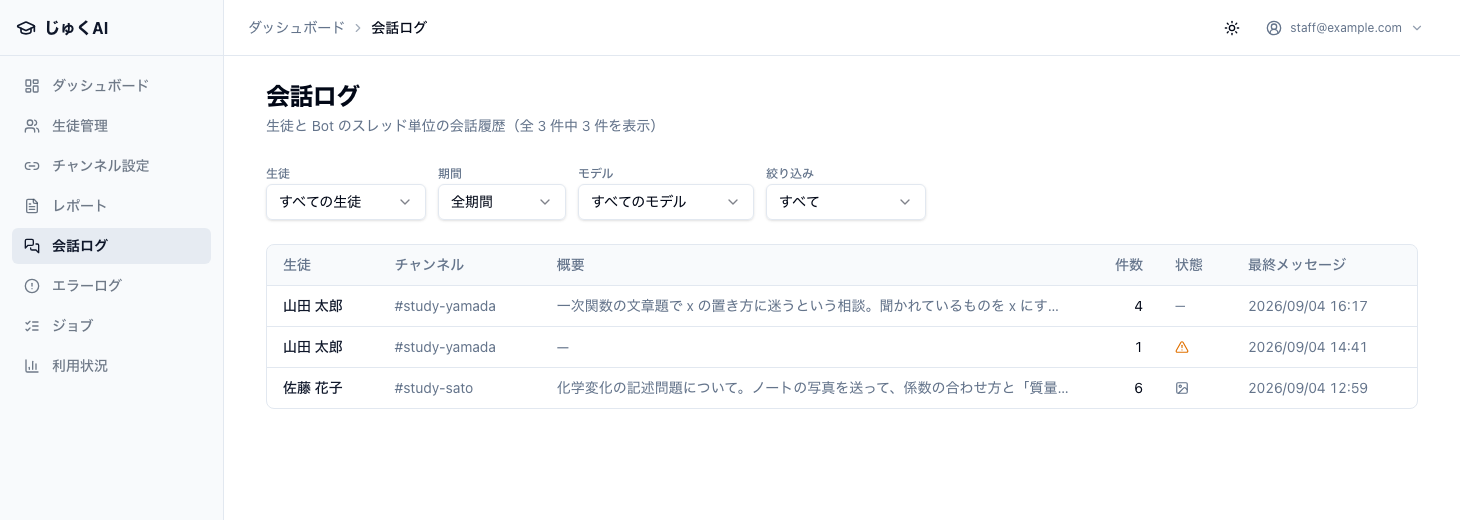Expand the staff@example.com account menu
This screenshot has width=1460, height=520.
(1344, 28)
